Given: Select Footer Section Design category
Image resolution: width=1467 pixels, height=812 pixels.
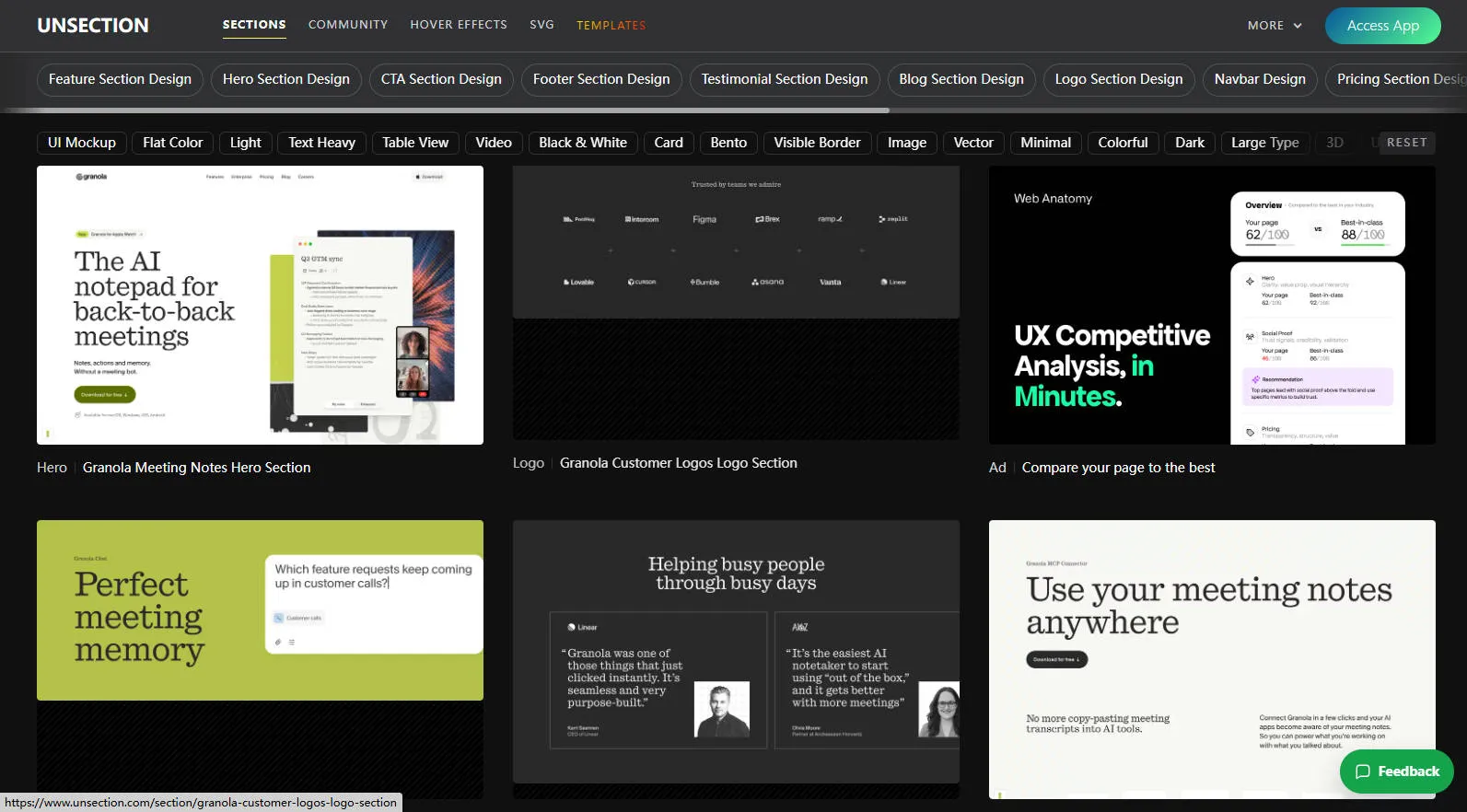Looking at the screenshot, I should point(601,79).
